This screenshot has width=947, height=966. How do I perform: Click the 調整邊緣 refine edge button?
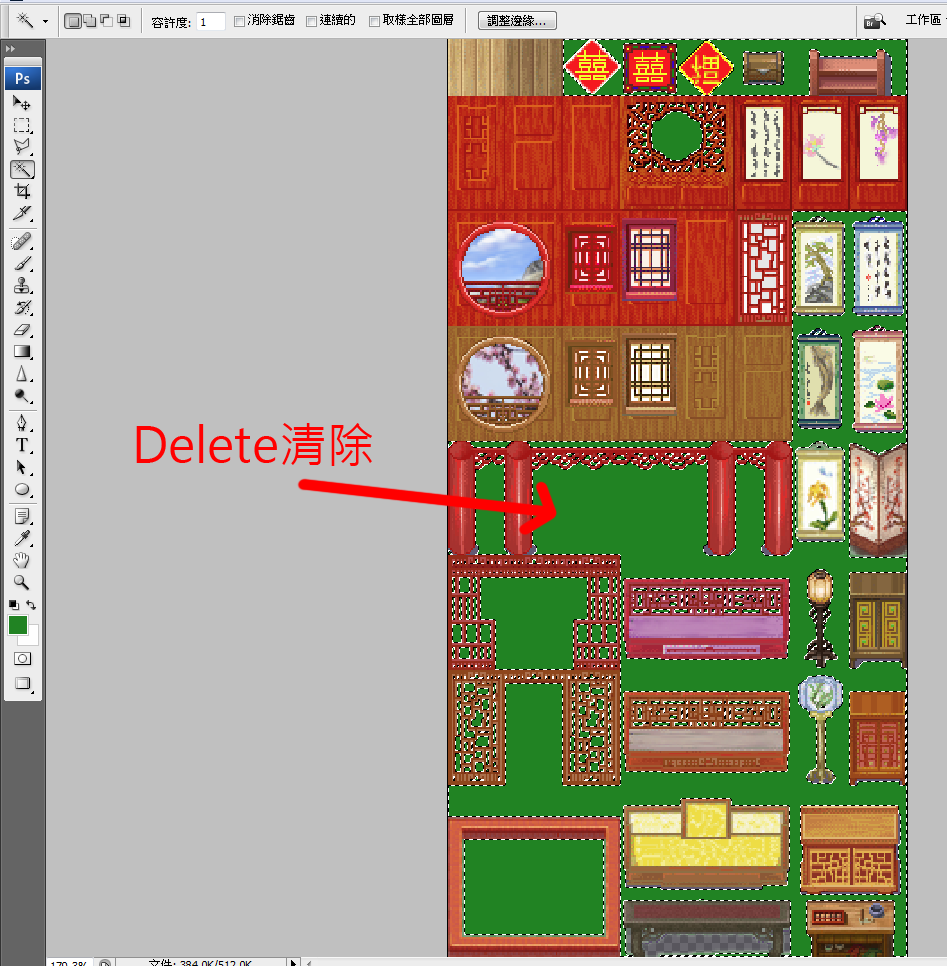(x=518, y=21)
